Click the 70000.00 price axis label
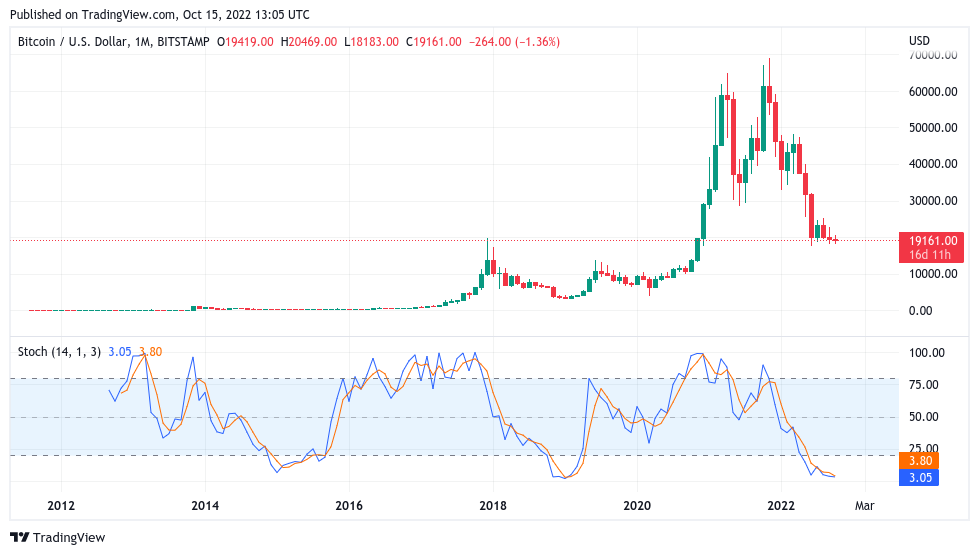The image size is (979, 555). click(932, 56)
